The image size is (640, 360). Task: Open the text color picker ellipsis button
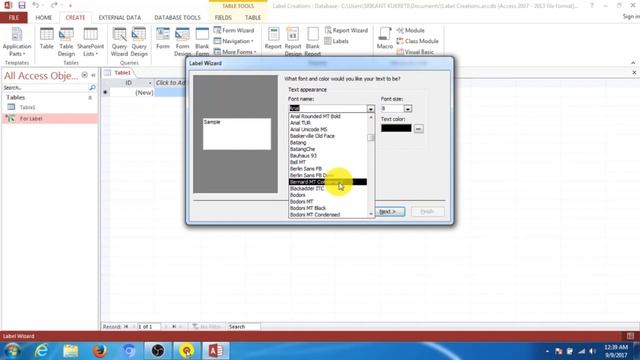[418, 129]
